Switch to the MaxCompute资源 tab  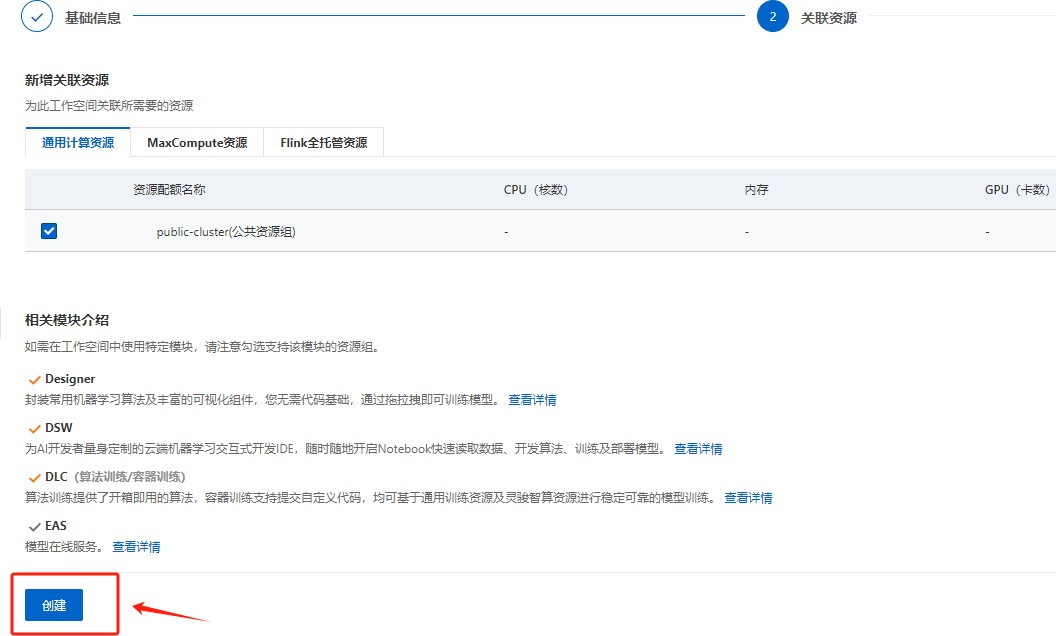(197, 143)
